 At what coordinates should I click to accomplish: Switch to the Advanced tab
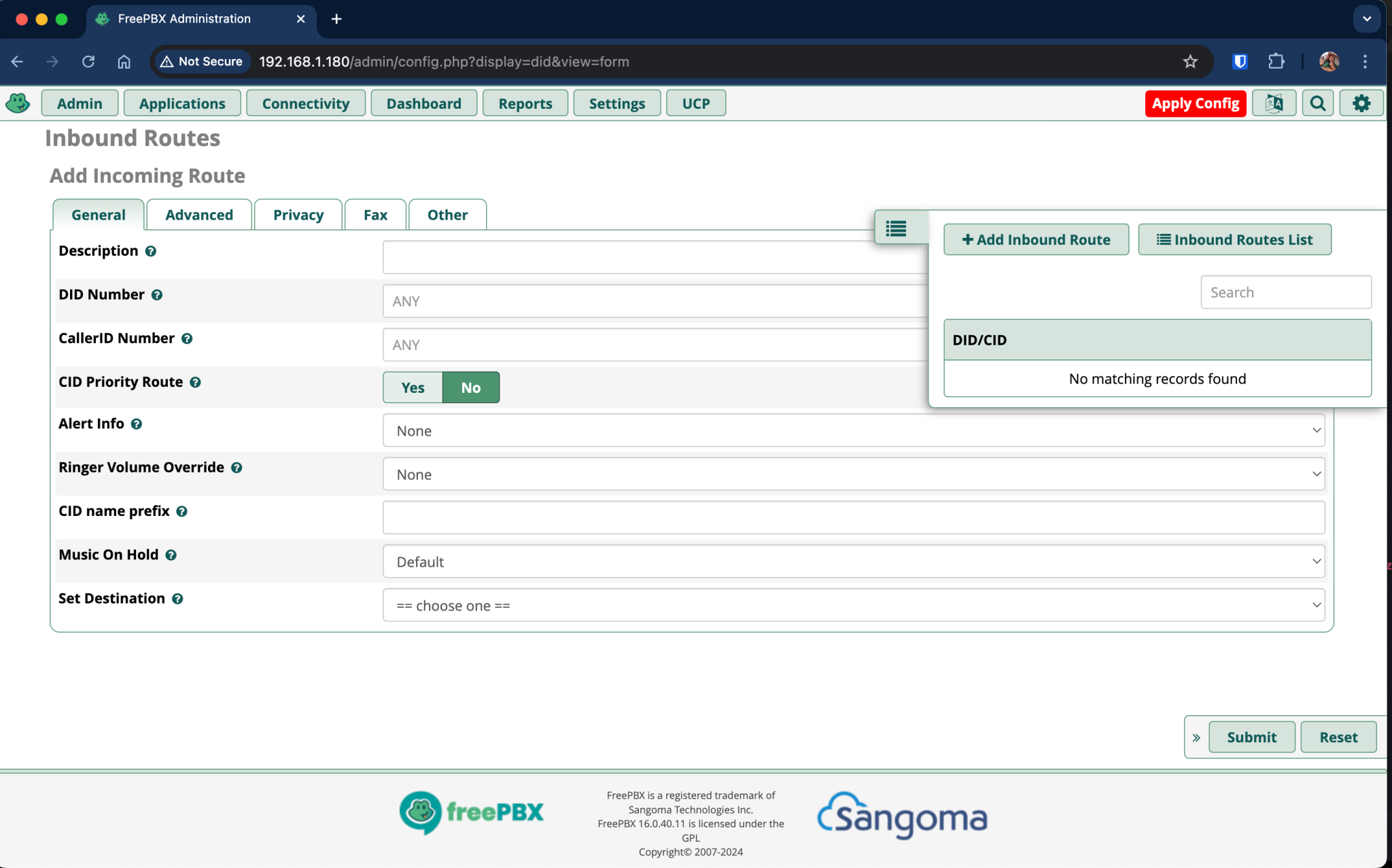click(198, 214)
